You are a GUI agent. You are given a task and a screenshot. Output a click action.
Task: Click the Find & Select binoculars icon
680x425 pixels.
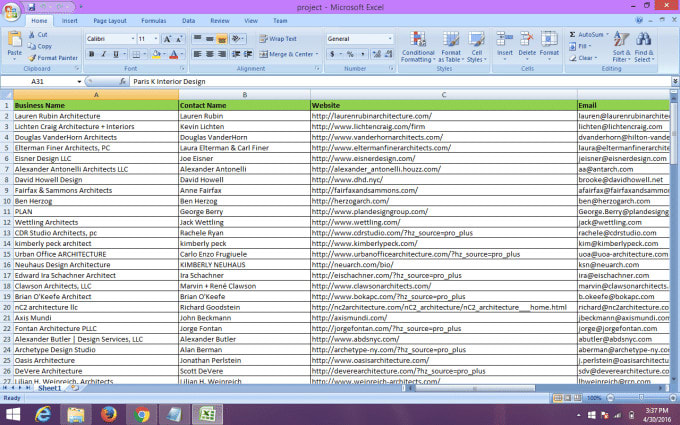644,39
